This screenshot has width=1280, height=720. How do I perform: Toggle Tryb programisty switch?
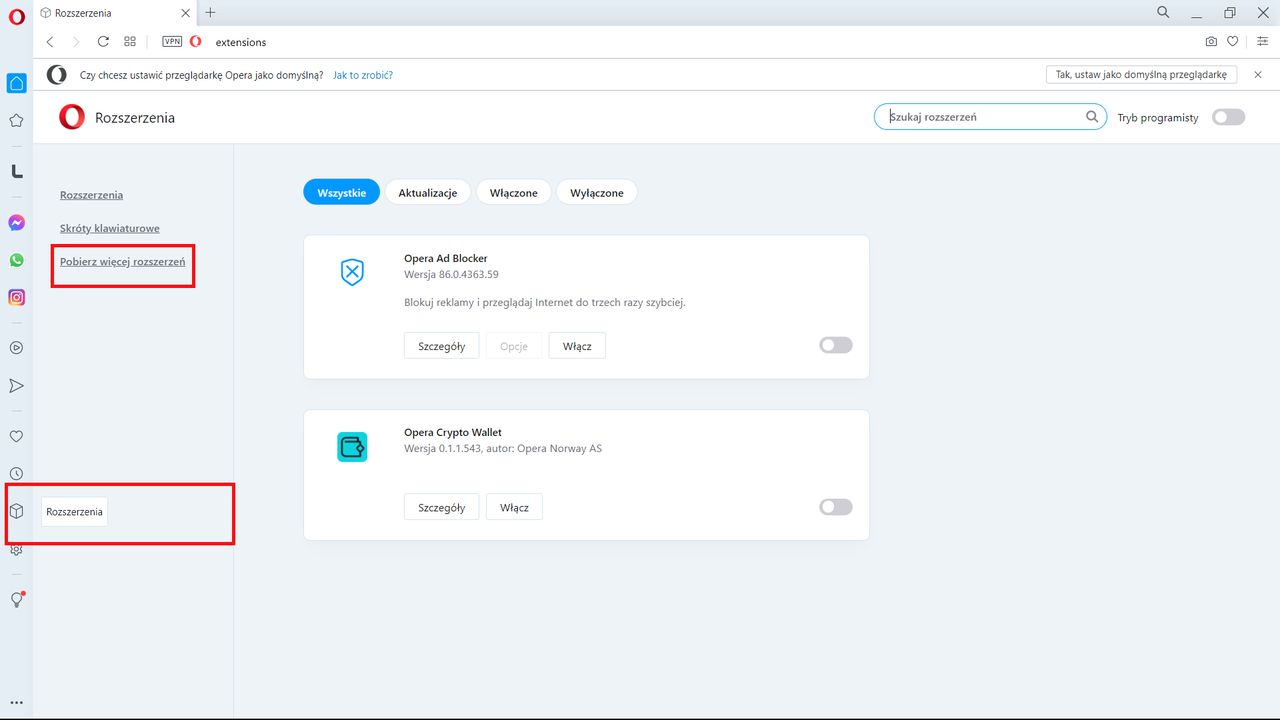[1229, 117]
